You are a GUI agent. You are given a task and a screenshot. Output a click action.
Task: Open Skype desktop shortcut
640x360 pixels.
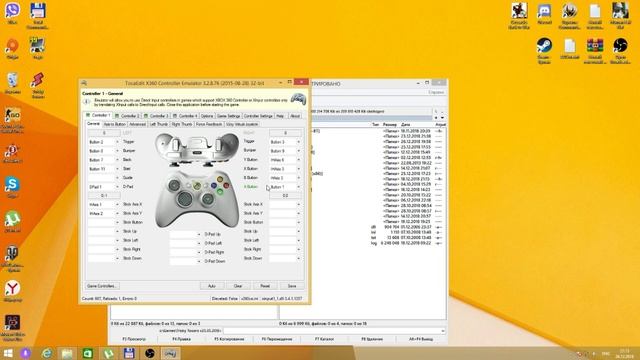click(x=12, y=184)
